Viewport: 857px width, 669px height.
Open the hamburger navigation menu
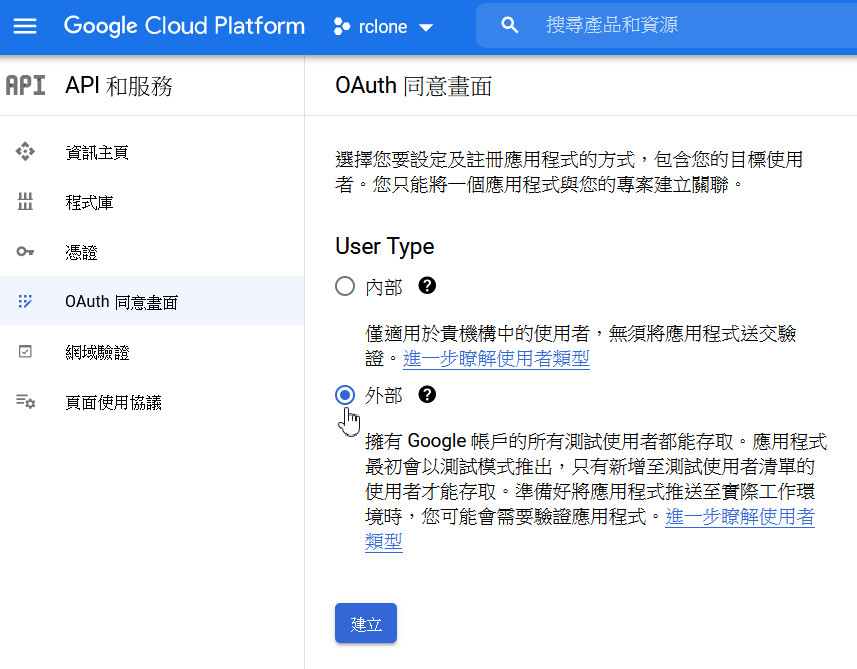pos(25,26)
